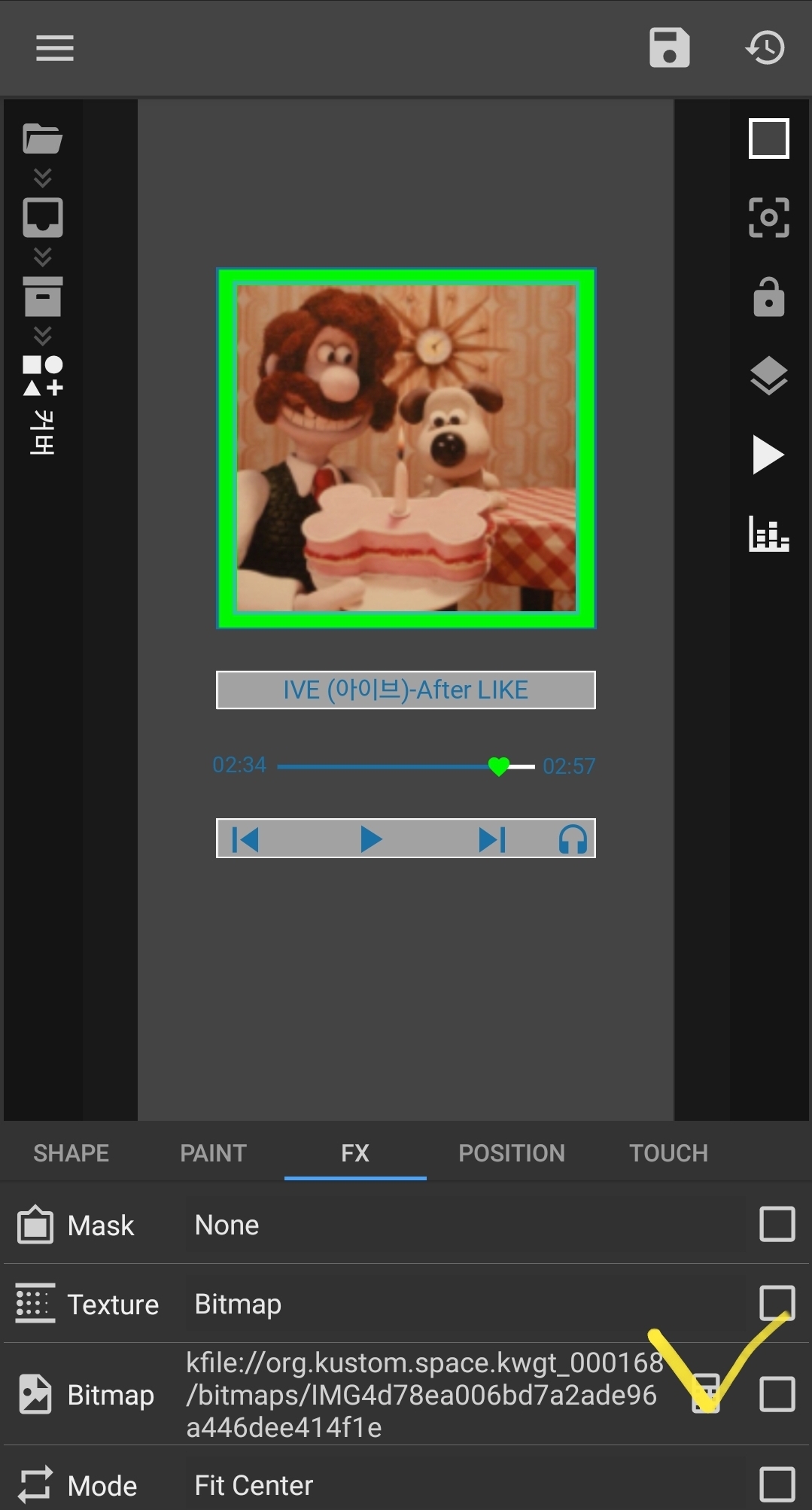The width and height of the screenshot is (812, 1510).
Task: Save the widget with the floppy icon
Action: tap(669, 48)
